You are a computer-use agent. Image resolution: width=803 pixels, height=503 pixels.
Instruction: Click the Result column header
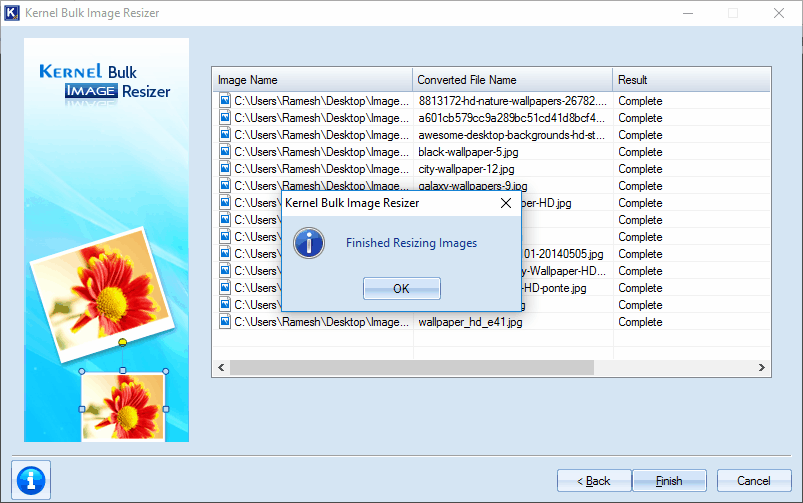pyautogui.click(x=691, y=80)
